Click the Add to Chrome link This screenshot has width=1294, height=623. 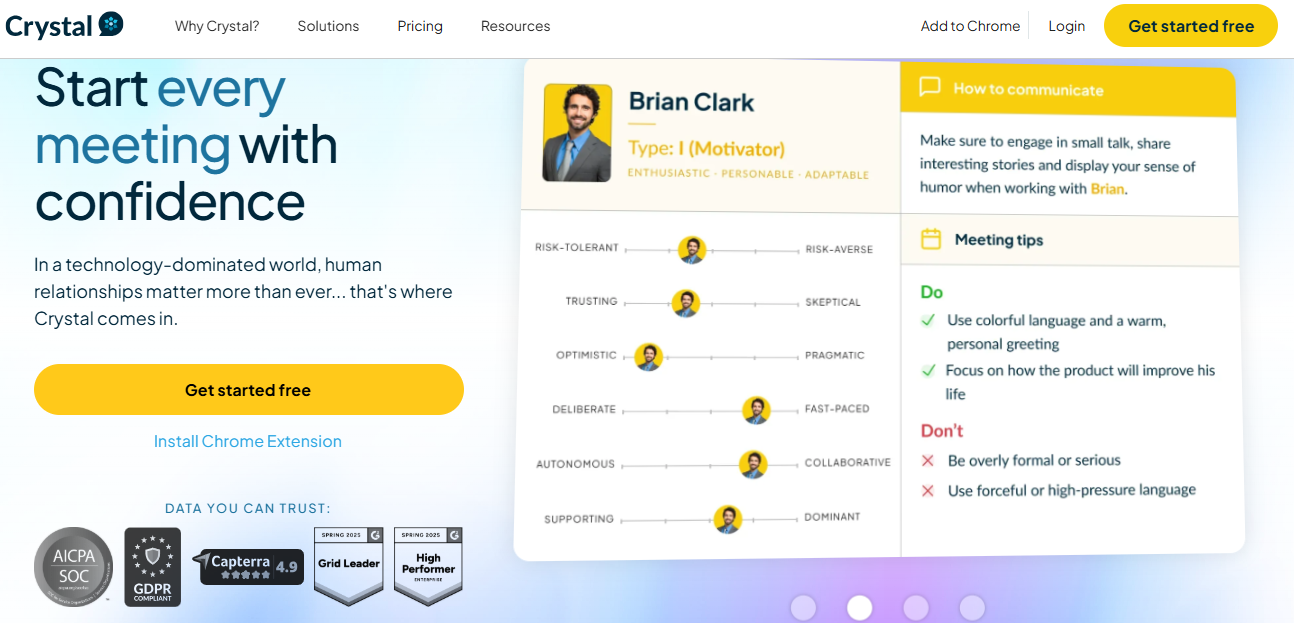coord(970,26)
